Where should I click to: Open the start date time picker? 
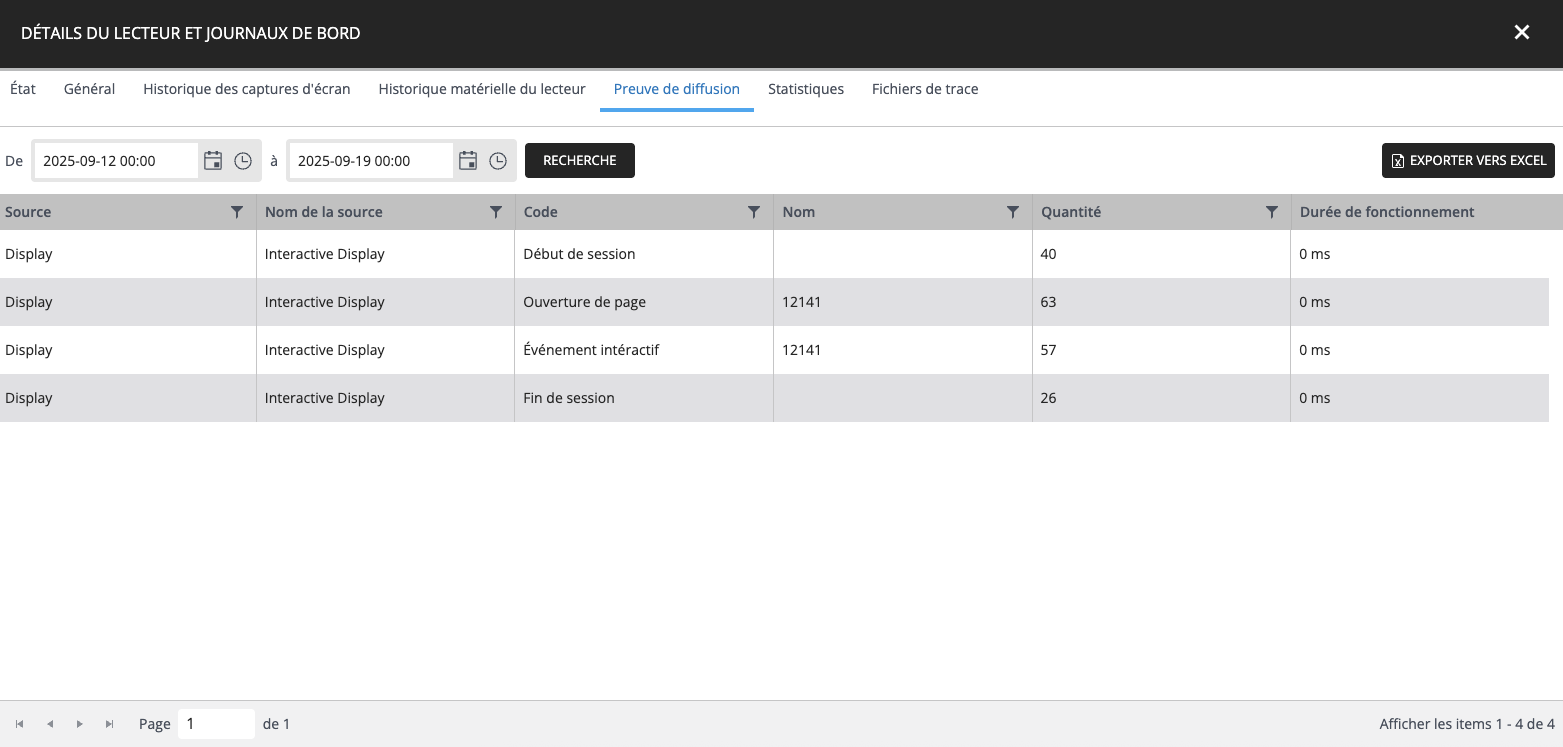[243, 161]
